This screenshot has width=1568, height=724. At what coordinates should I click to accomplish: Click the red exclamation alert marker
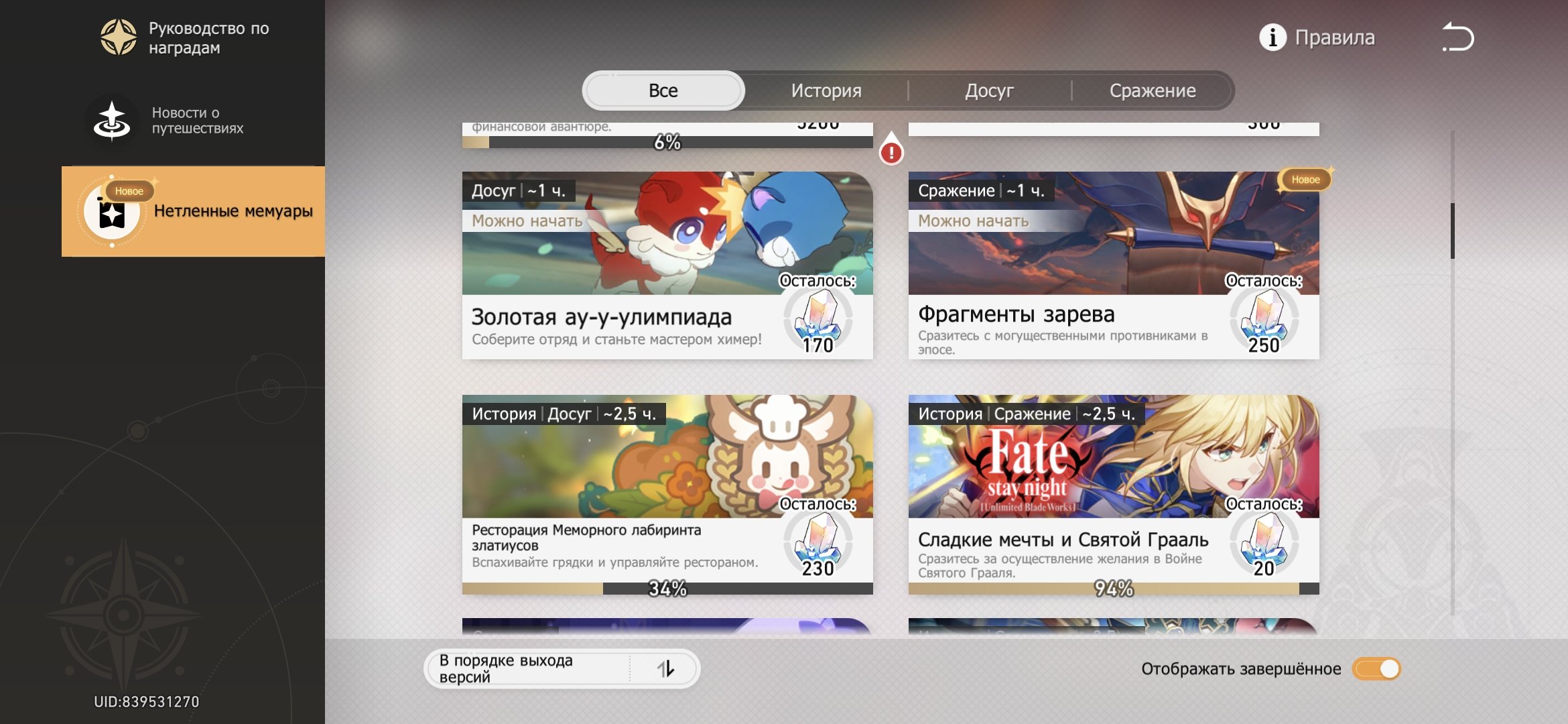point(891,149)
